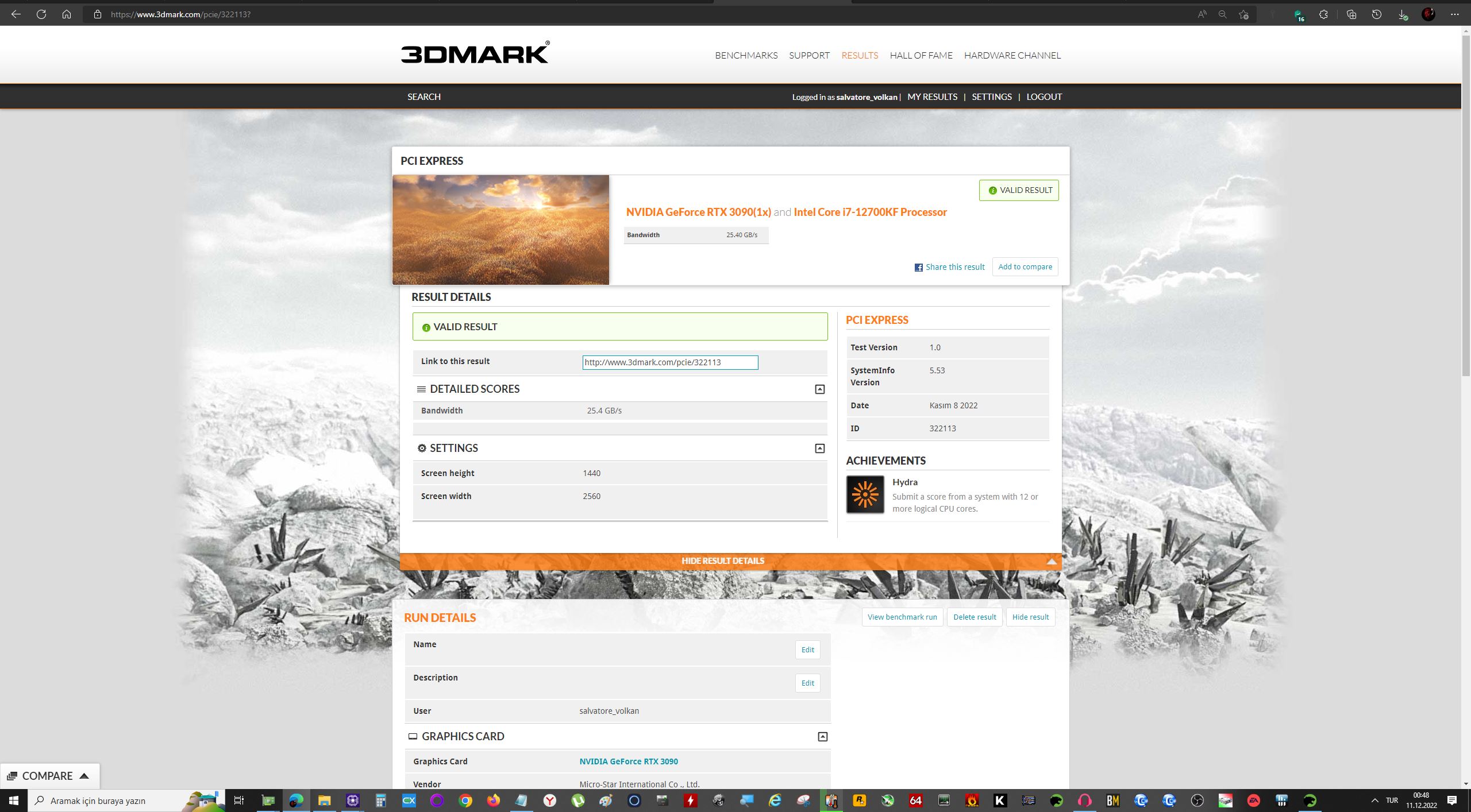Screen dimensions: 1471x812
Task: Collapse the Hide Result Details bar
Action: [x=731, y=561]
